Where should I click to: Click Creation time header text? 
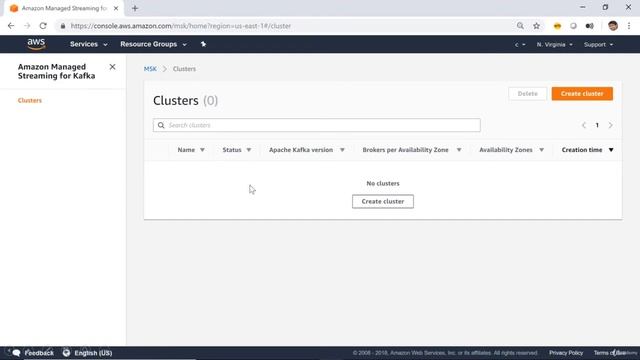click(582, 150)
